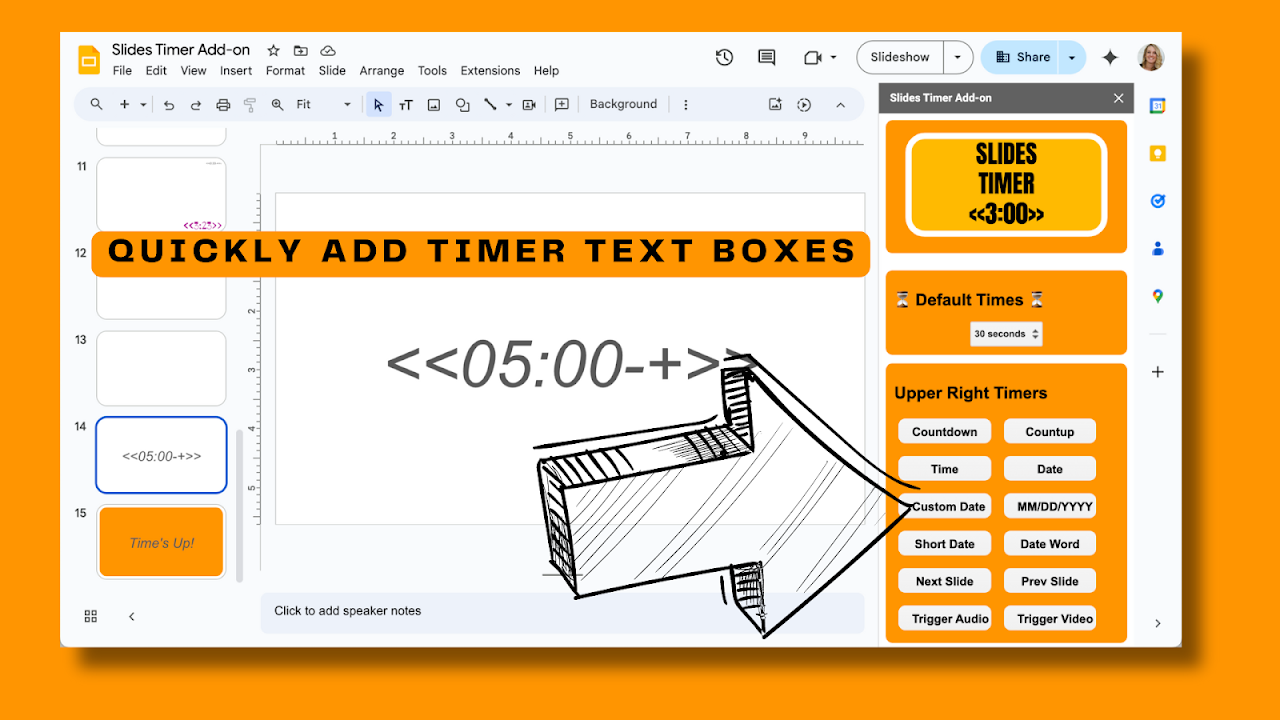This screenshot has height=720, width=1280.
Task: Open the Google Slides home logo
Action: point(89,60)
